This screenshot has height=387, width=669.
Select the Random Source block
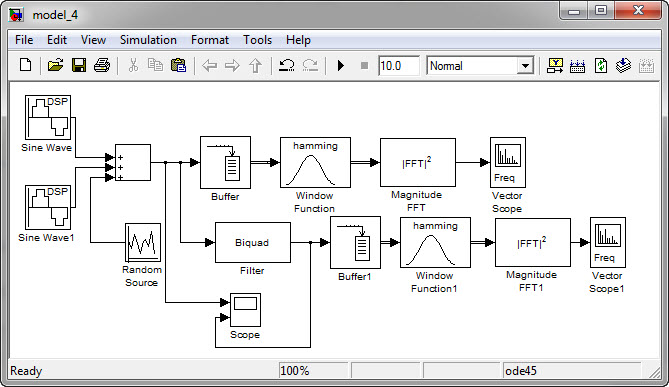(x=143, y=242)
